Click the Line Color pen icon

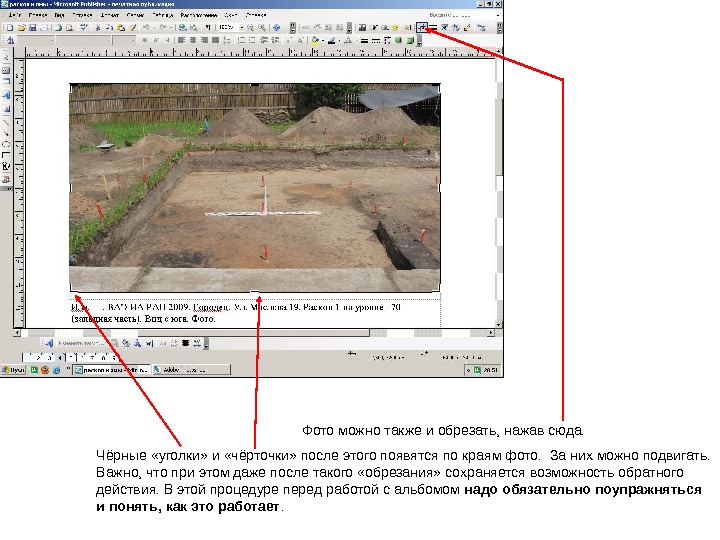(332, 40)
